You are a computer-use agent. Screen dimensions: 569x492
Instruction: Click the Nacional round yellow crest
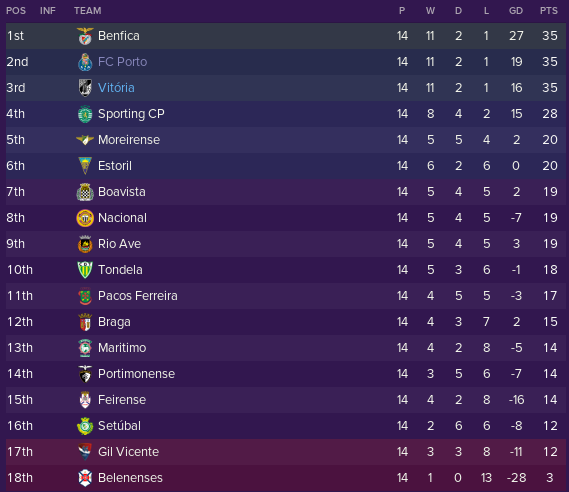click(85, 218)
